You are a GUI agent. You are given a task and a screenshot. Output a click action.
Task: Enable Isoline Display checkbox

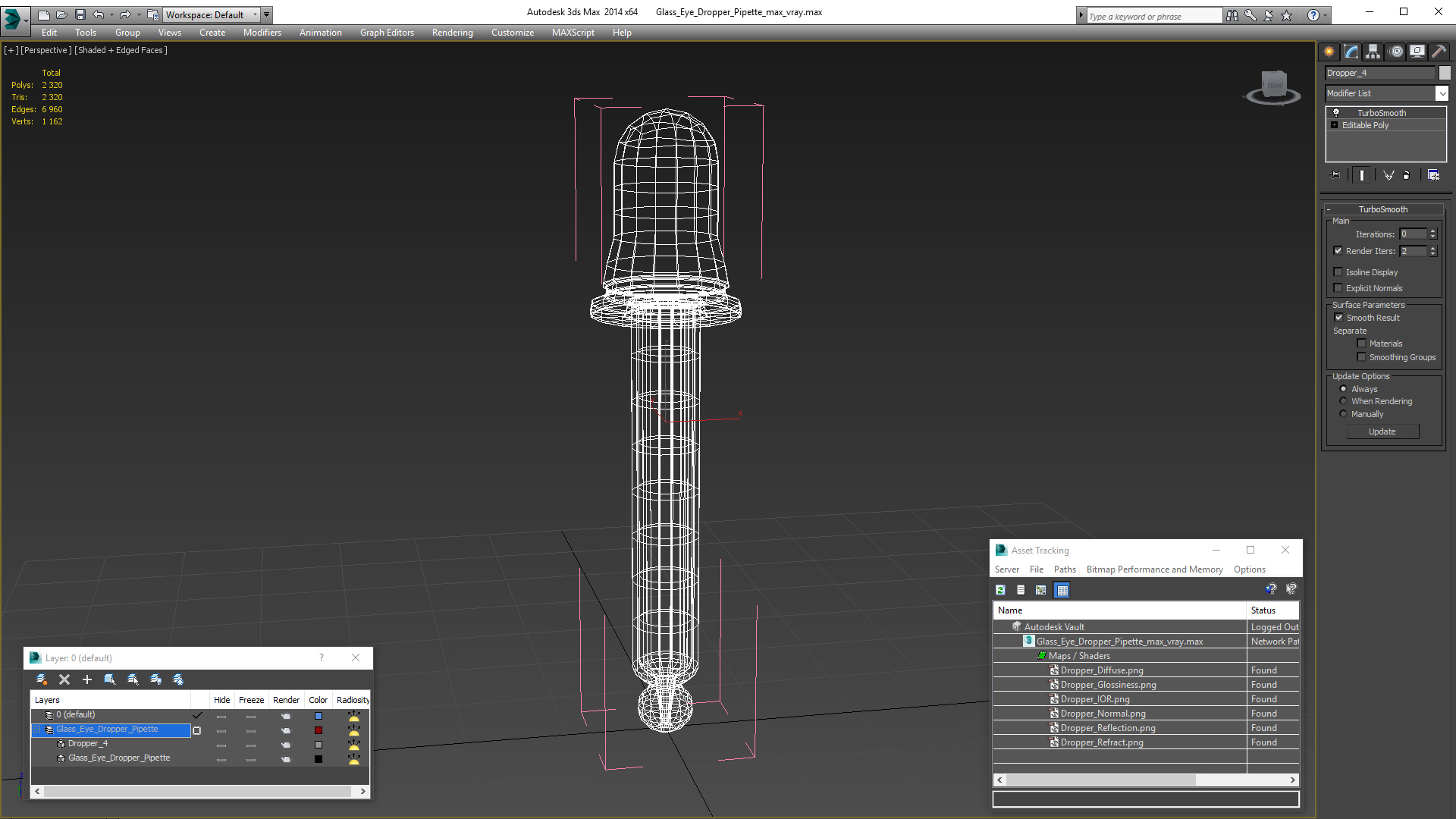[x=1338, y=272]
